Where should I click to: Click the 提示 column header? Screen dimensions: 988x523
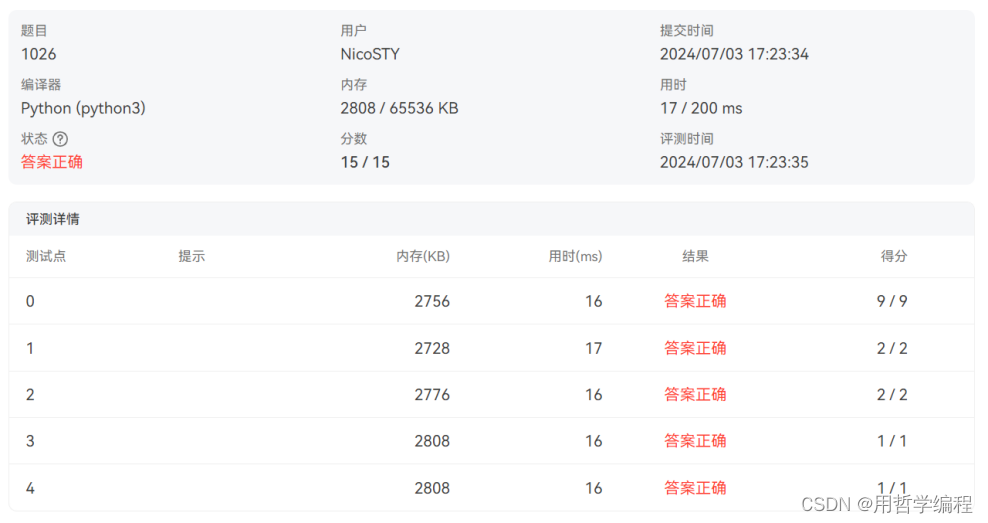192,256
